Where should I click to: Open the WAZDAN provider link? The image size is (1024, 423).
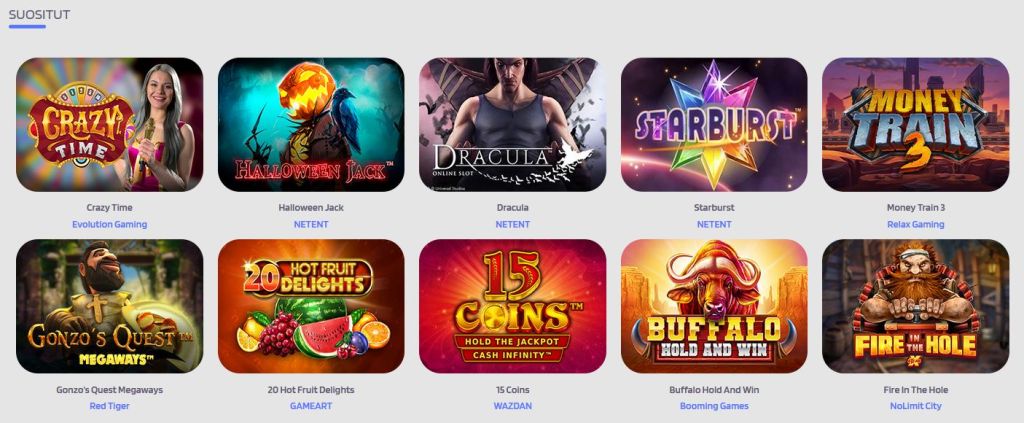pyautogui.click(x=513, y=406)
